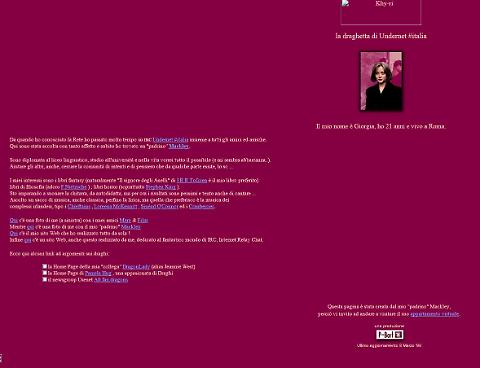This screenshot has height=368, width=480.
Task: Open the Stephen King link
Action: click(161, 187)
